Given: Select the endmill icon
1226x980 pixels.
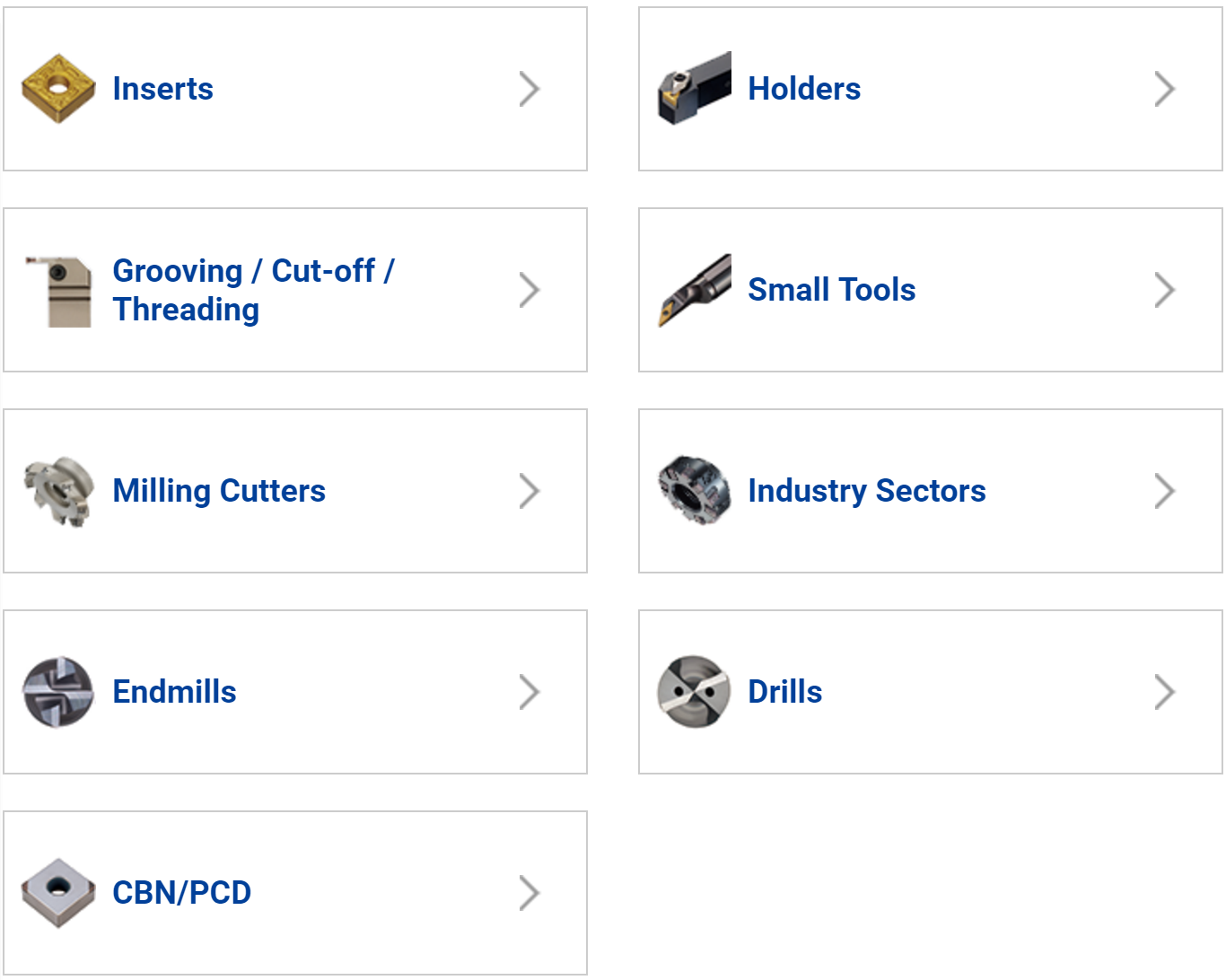Looking at the screenshot, I should tap(58, 692).
